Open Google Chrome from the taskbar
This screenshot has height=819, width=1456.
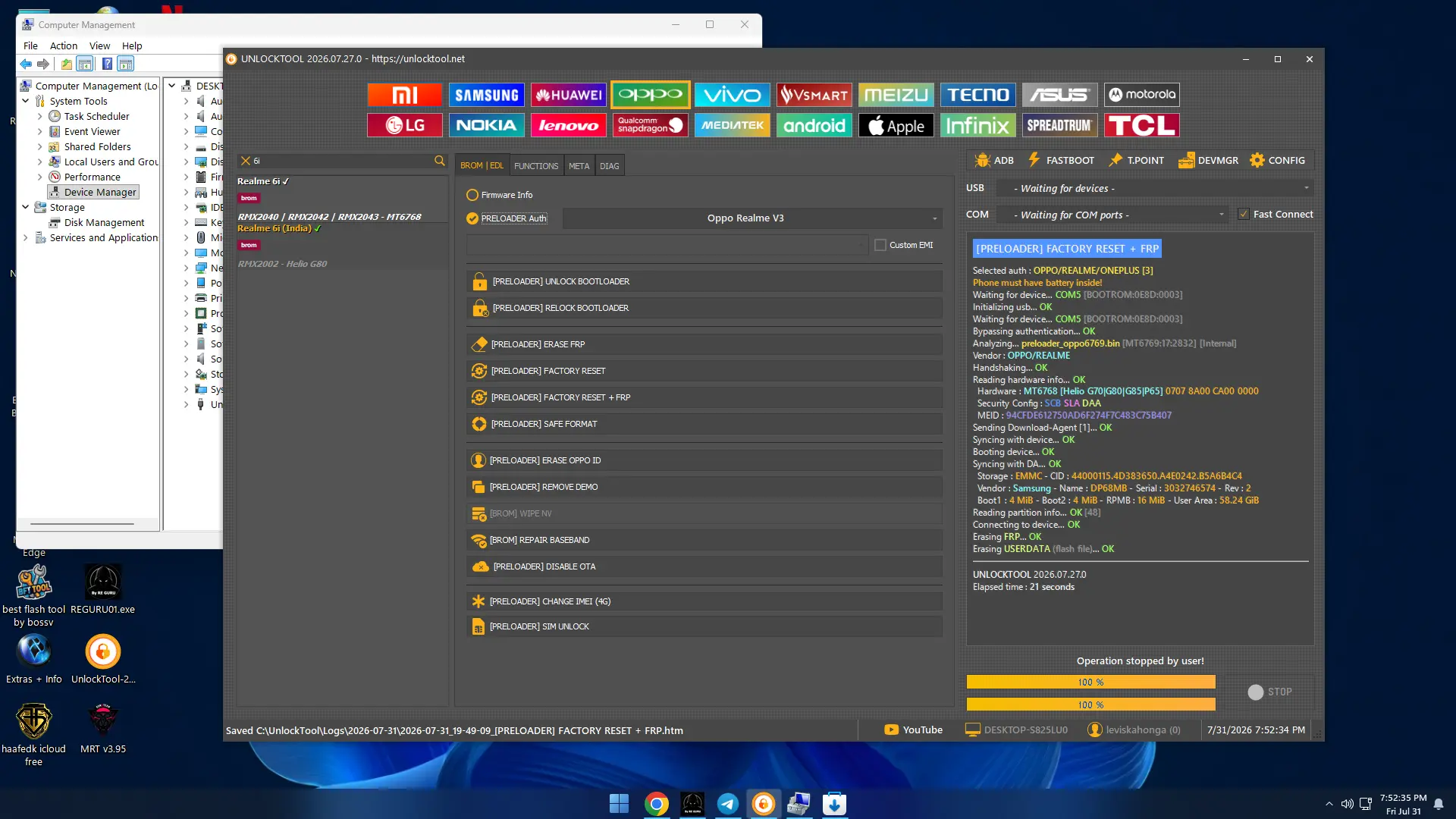(x=657, y=803)
